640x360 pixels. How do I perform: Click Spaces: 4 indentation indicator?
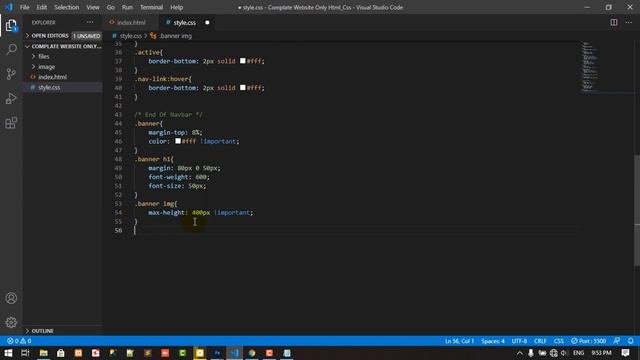[x=493, y=341]
